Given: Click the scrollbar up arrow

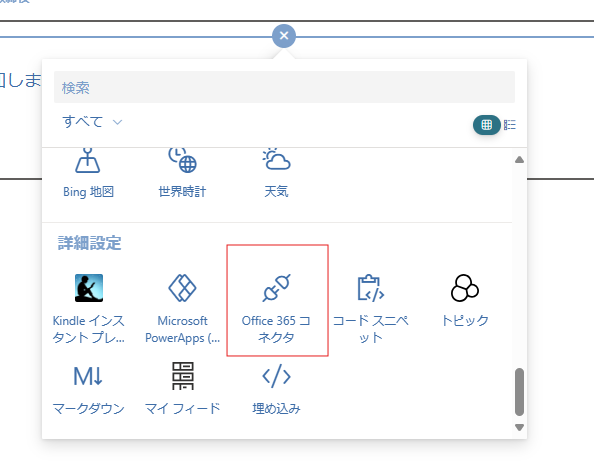Looking at the screenshot, I should point(519,160).
